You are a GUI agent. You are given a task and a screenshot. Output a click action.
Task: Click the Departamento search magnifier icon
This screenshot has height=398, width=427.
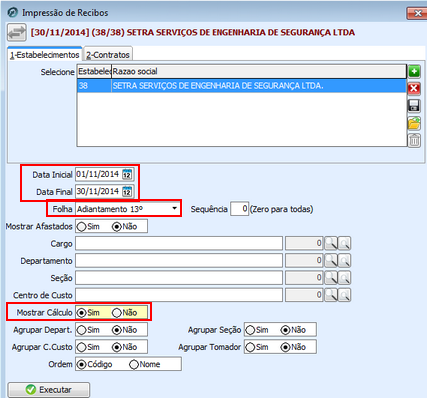point(331,261)
